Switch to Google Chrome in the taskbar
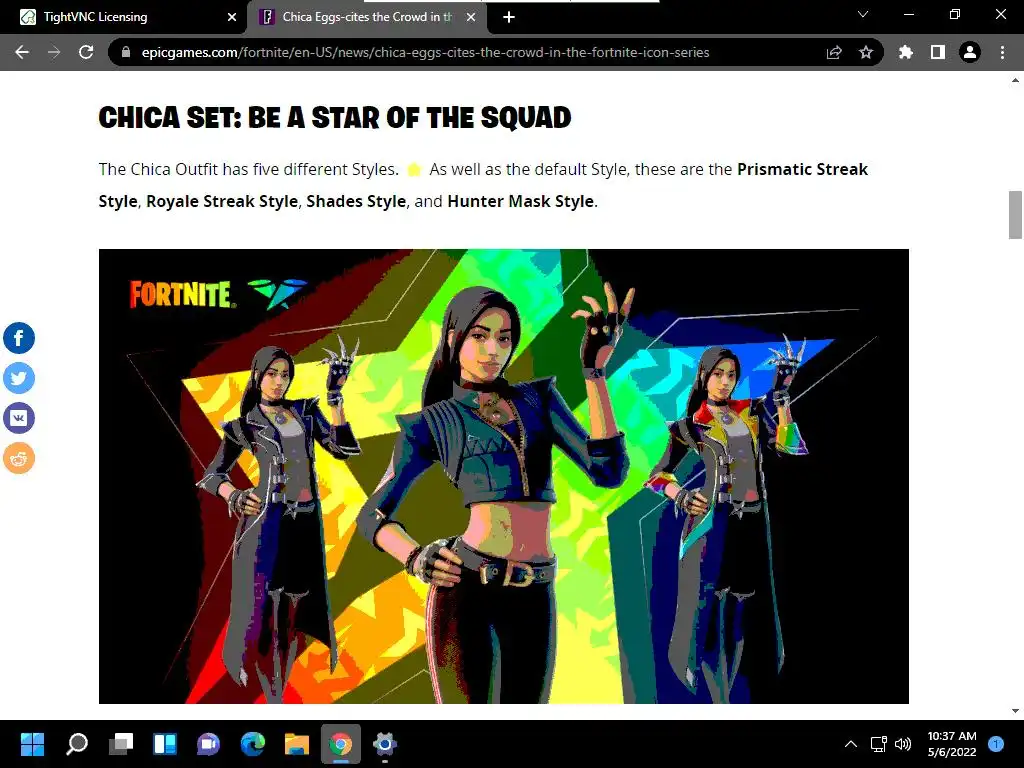Image resolution: width=1024 pixels, height=768 pixels. pos(340,743)
